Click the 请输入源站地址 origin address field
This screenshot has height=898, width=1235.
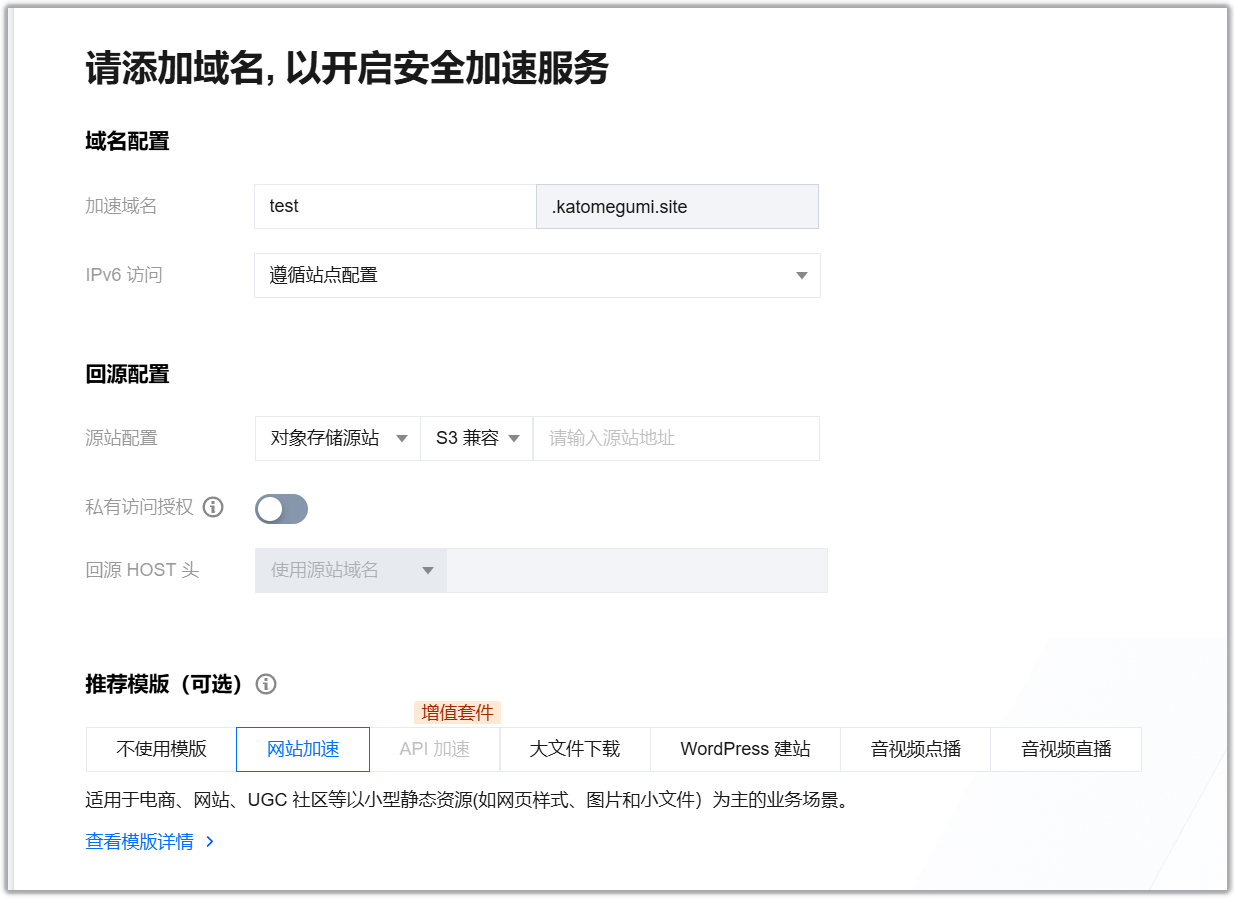click(676, 438)
